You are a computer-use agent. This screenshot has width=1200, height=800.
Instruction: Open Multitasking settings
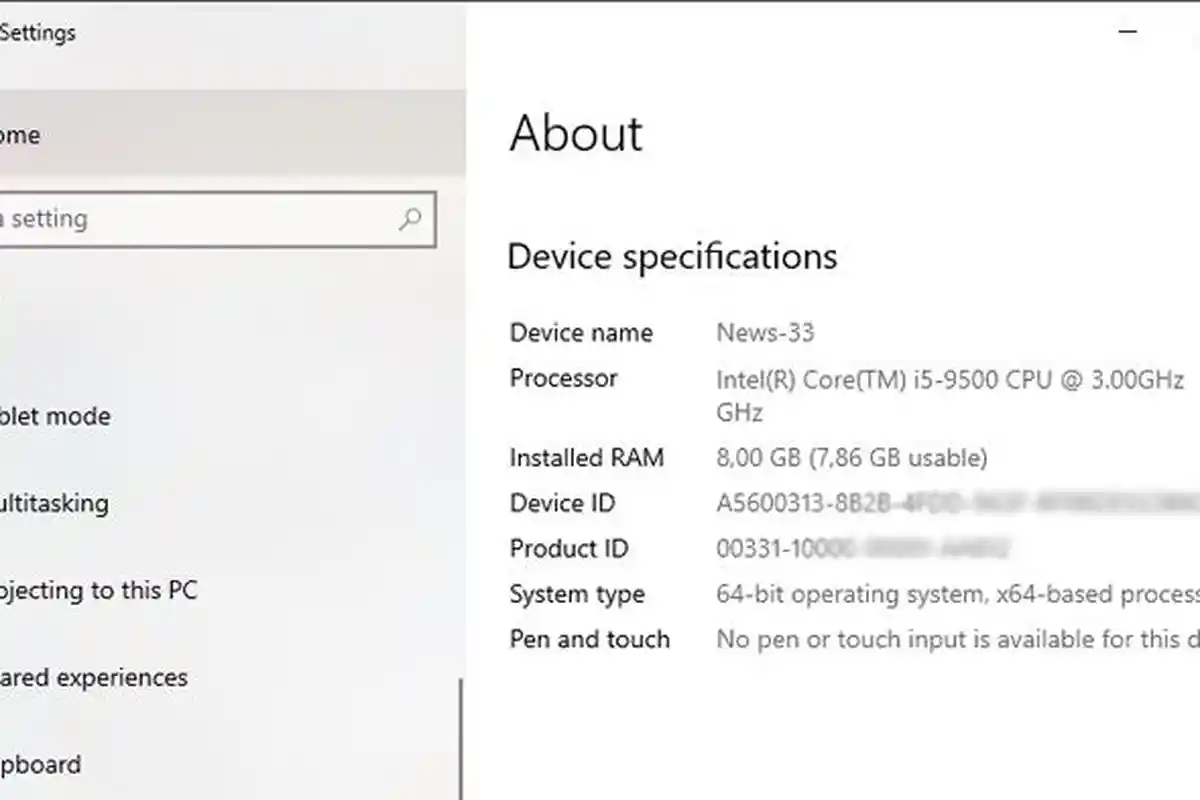[x=55, y=503]
